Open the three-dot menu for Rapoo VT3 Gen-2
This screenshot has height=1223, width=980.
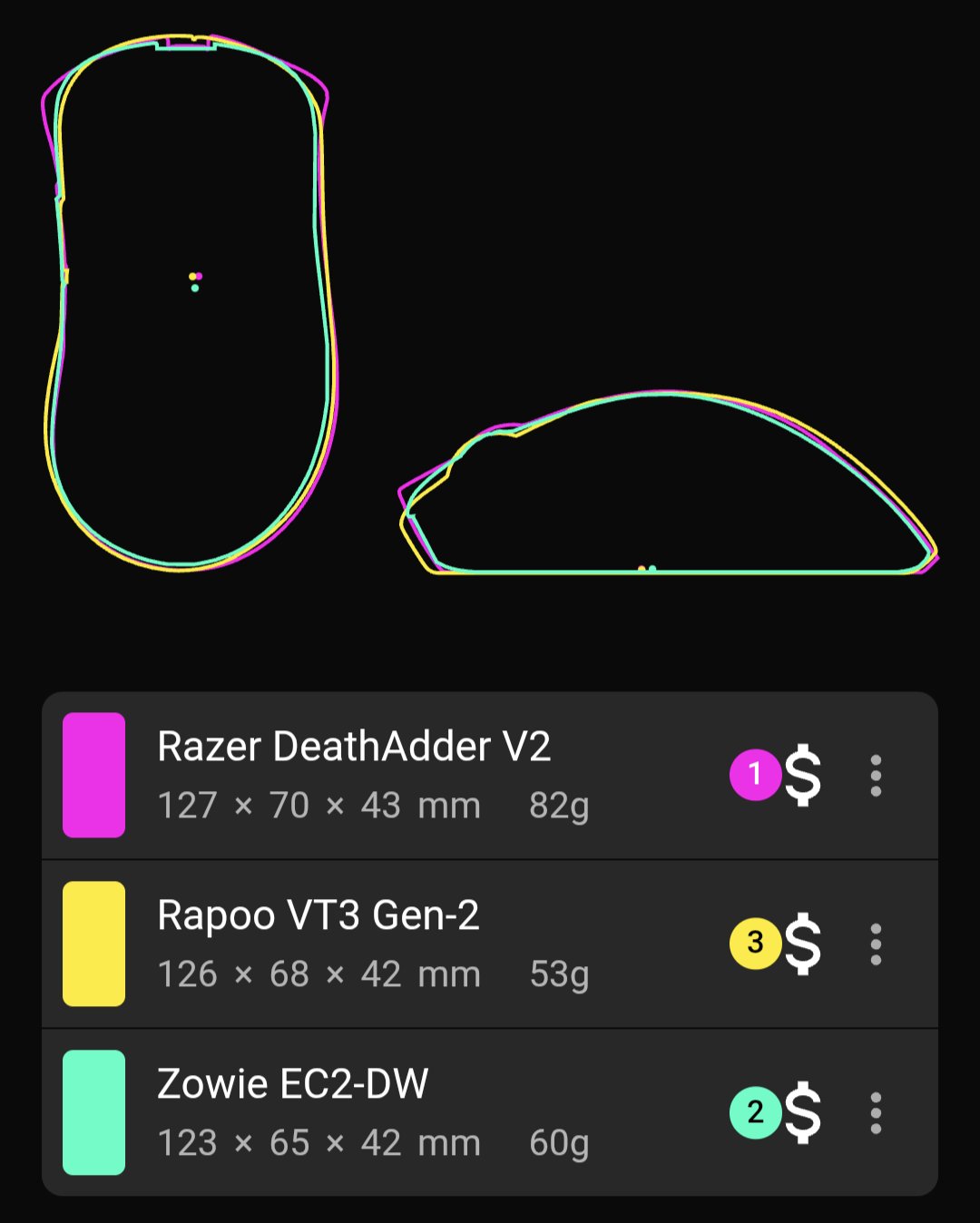(x=876, y=944)
